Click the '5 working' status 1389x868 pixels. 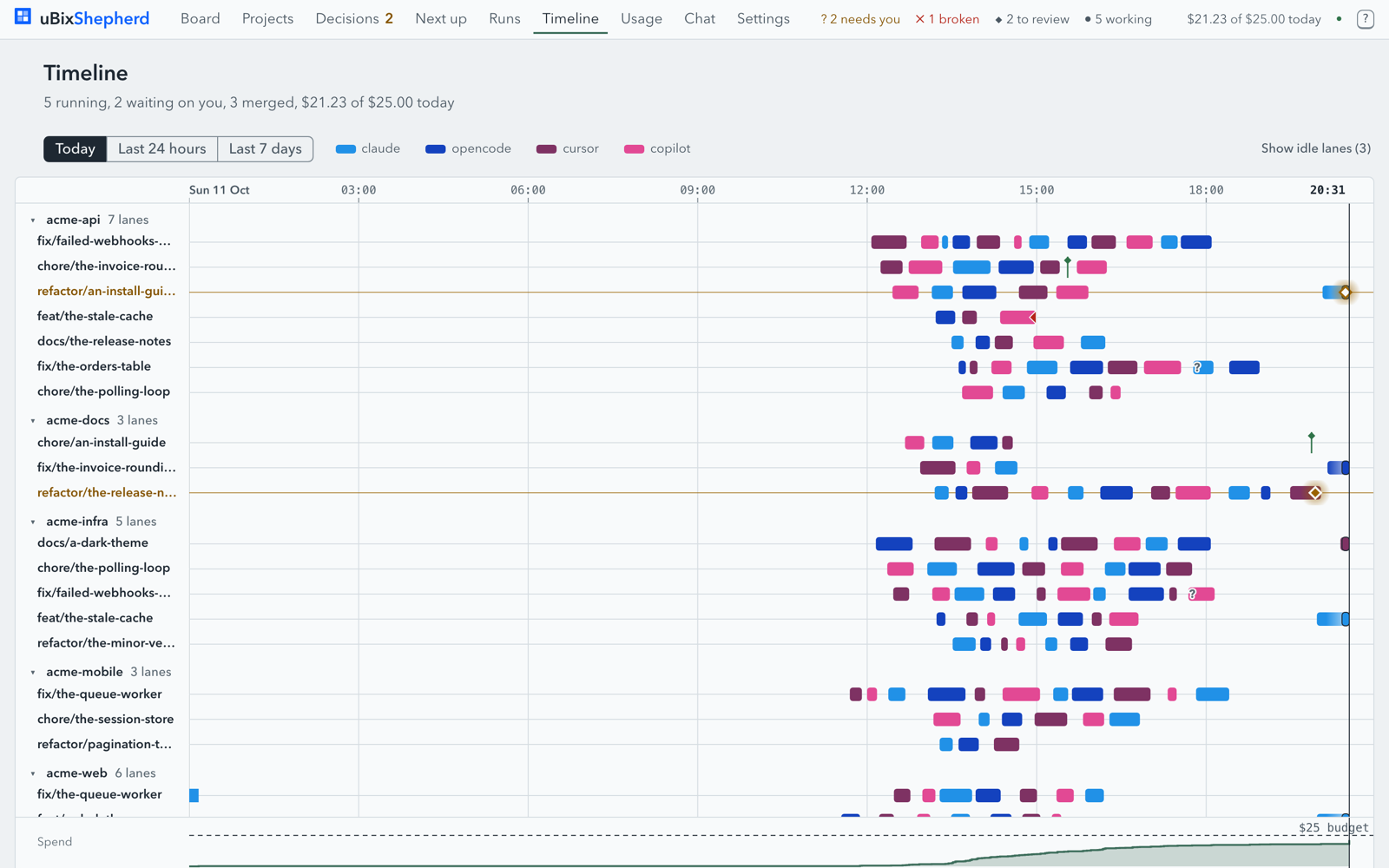click(x=1118, y=19)
